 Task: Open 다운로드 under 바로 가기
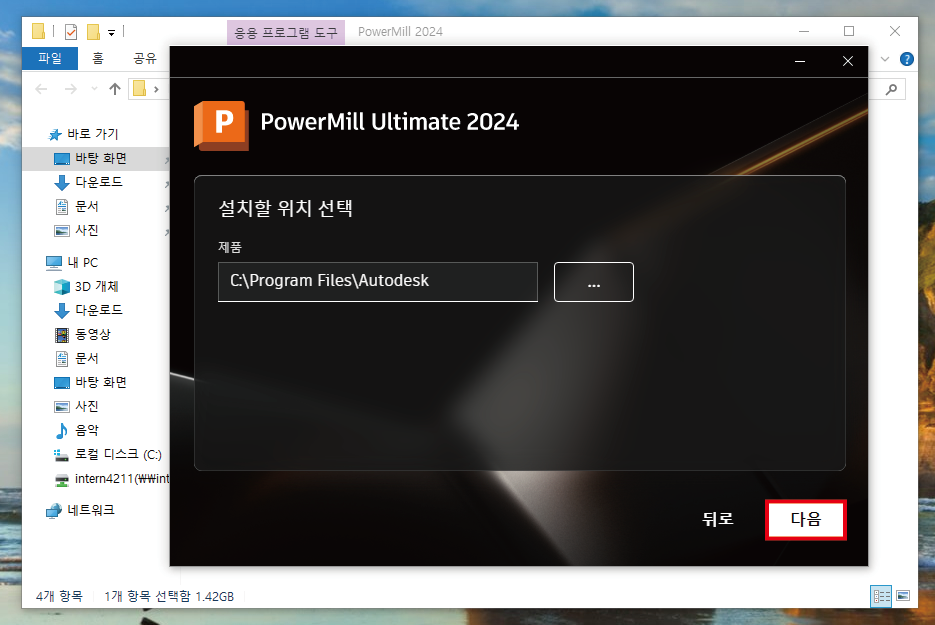click(x=99, y=182)
